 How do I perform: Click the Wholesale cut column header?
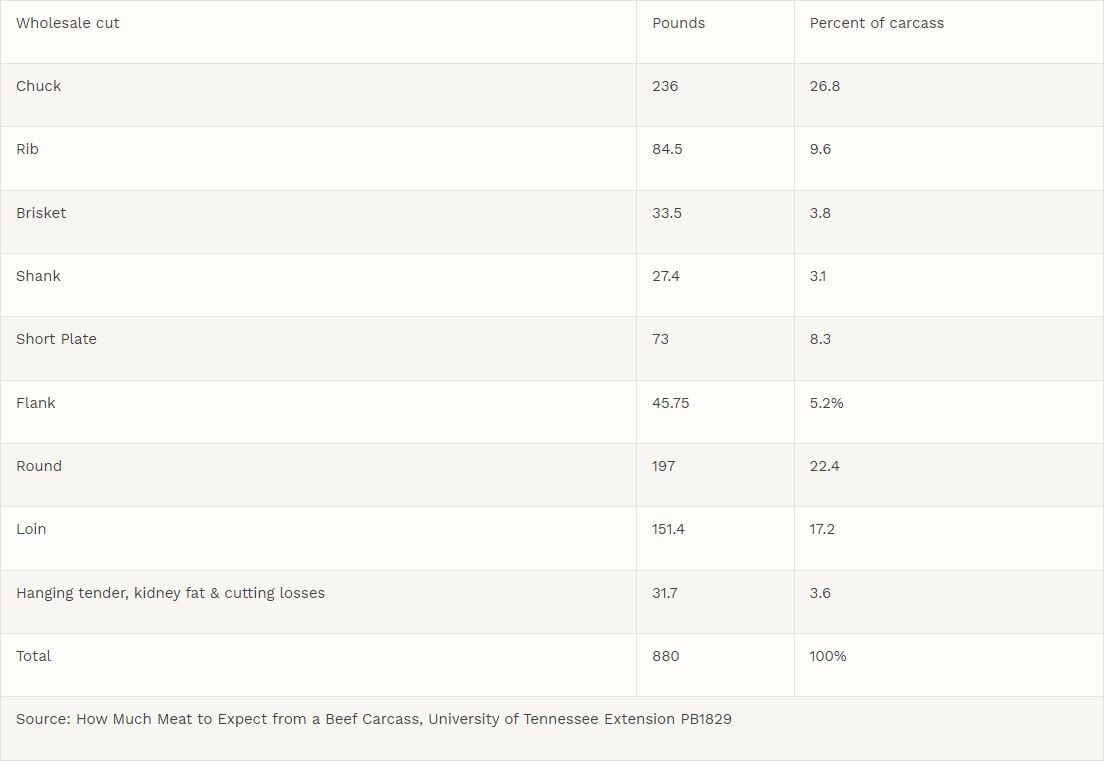coord(68,23)
